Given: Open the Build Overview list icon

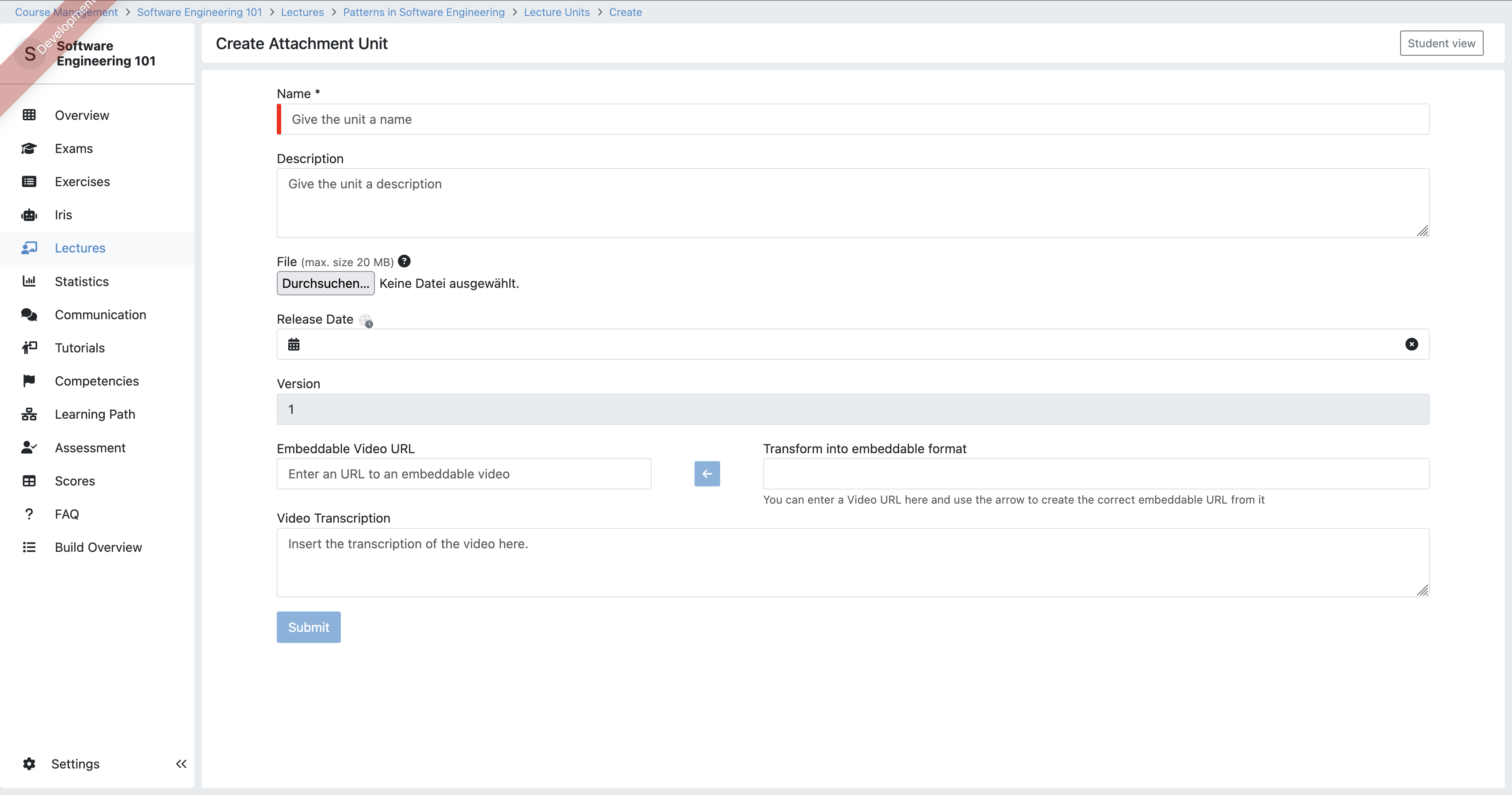Looking at the screenshot, I should 29,547.
